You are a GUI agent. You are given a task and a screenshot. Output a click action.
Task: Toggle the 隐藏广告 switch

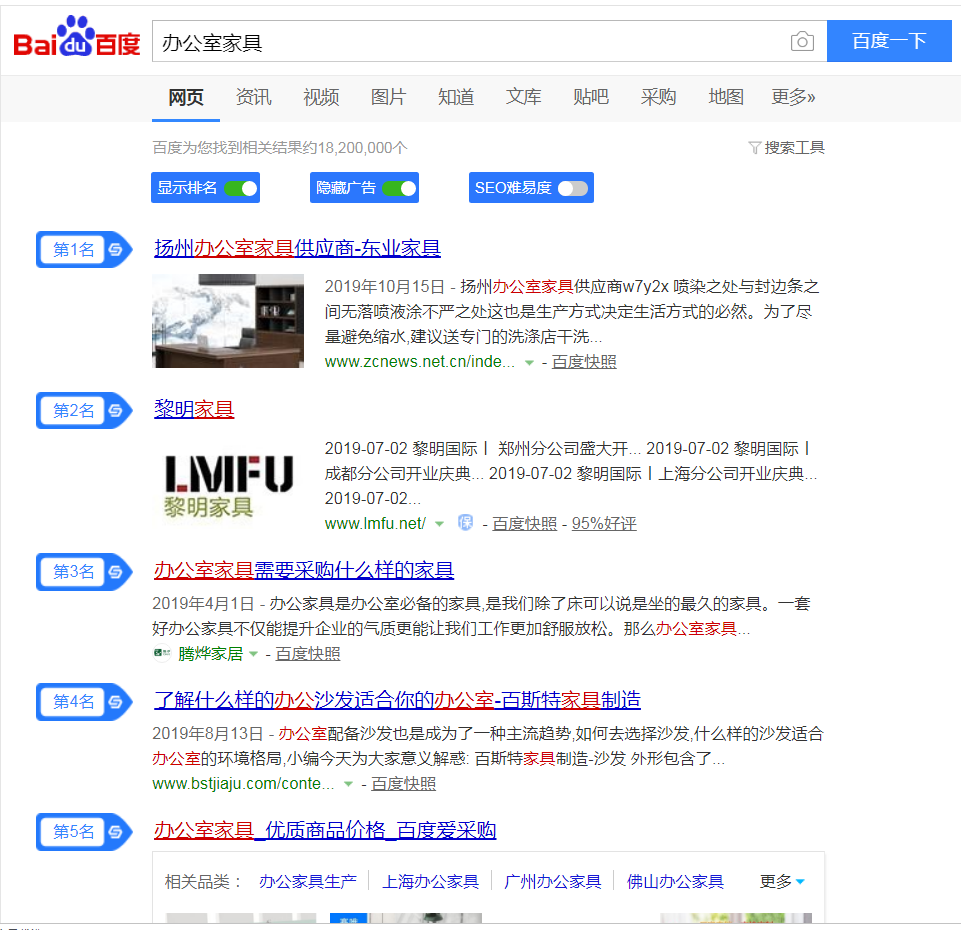pos(400,188)
